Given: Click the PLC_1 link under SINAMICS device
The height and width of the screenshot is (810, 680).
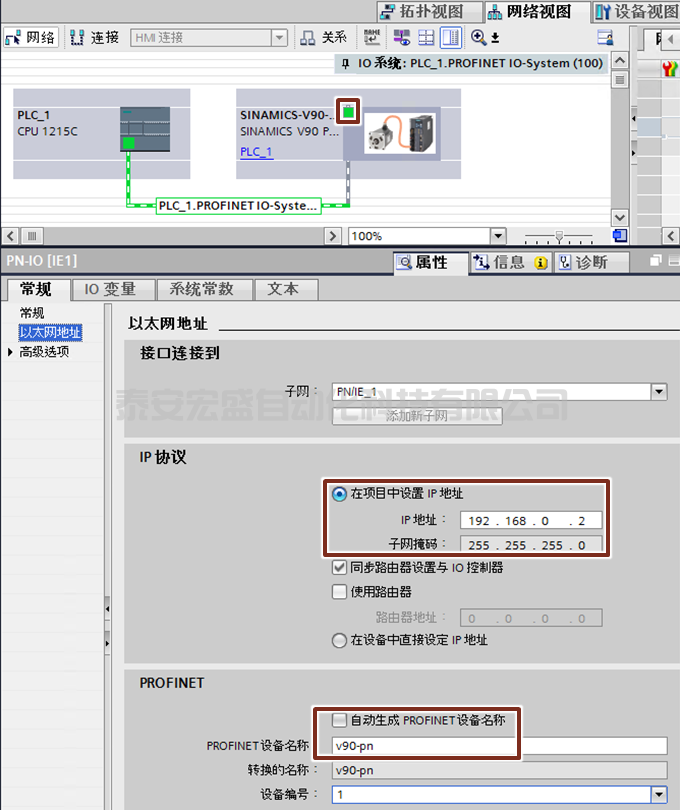Looking at the screenshot, I should click(x=256, y=152).
